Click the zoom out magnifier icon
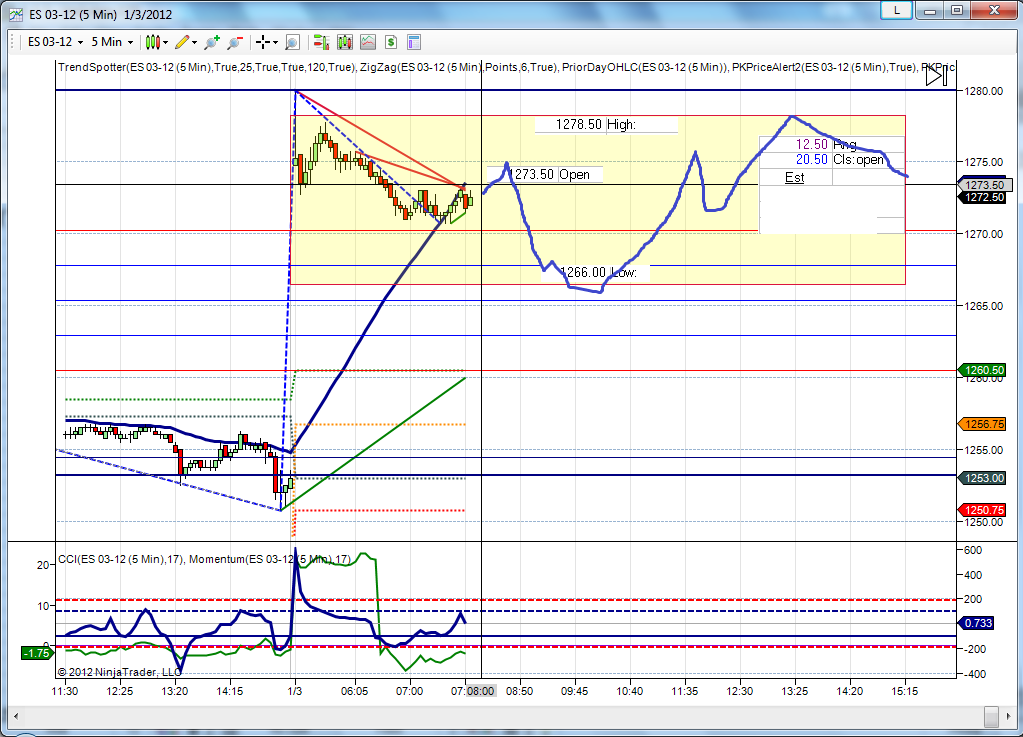 (x=234, y=42)
